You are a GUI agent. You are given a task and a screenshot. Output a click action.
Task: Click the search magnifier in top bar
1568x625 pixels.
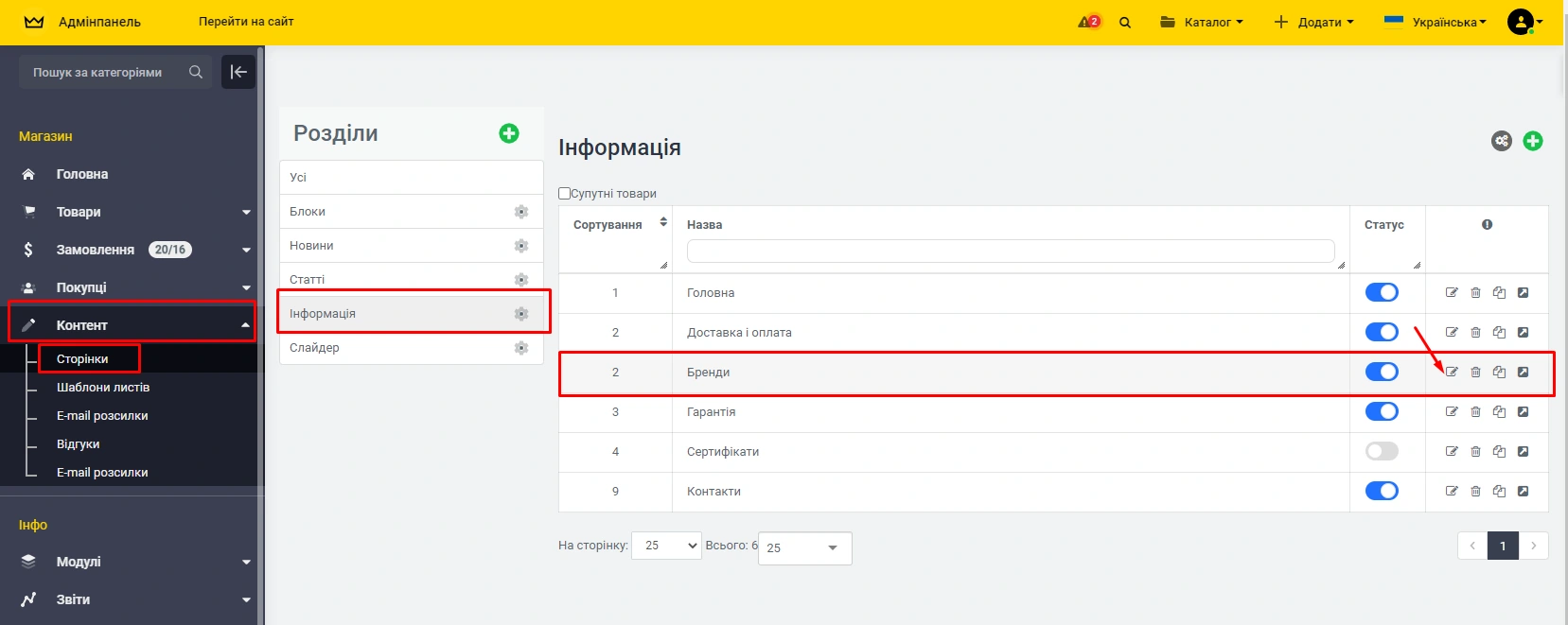click(x=1125, y=23)
